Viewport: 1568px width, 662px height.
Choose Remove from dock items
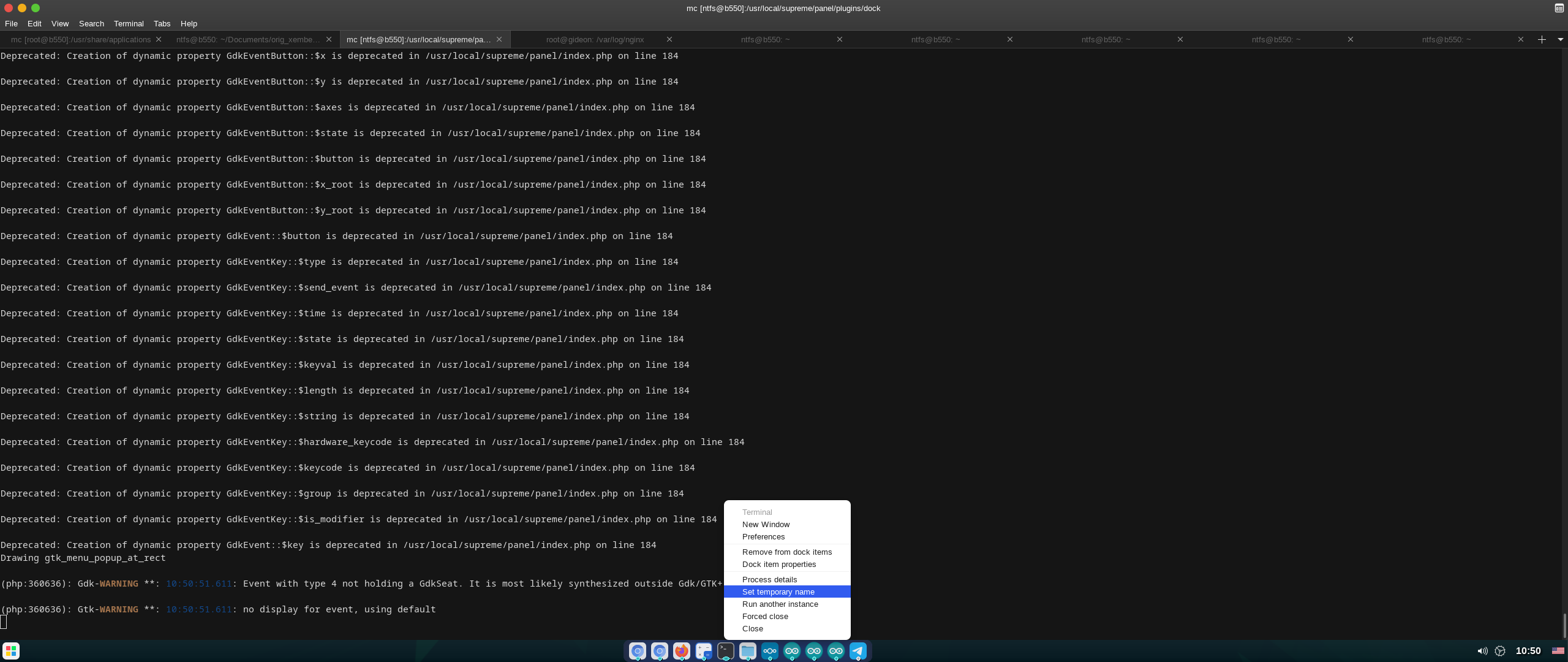tap(786, 552)
